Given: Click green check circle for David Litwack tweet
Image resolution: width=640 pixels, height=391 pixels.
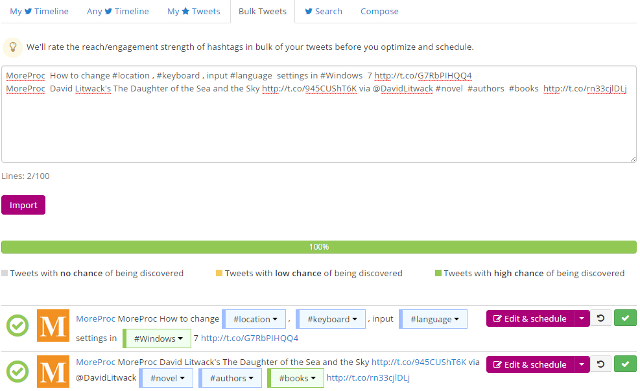Looking at the screenshot, I should pyautogui.click(x=18, y=371).
